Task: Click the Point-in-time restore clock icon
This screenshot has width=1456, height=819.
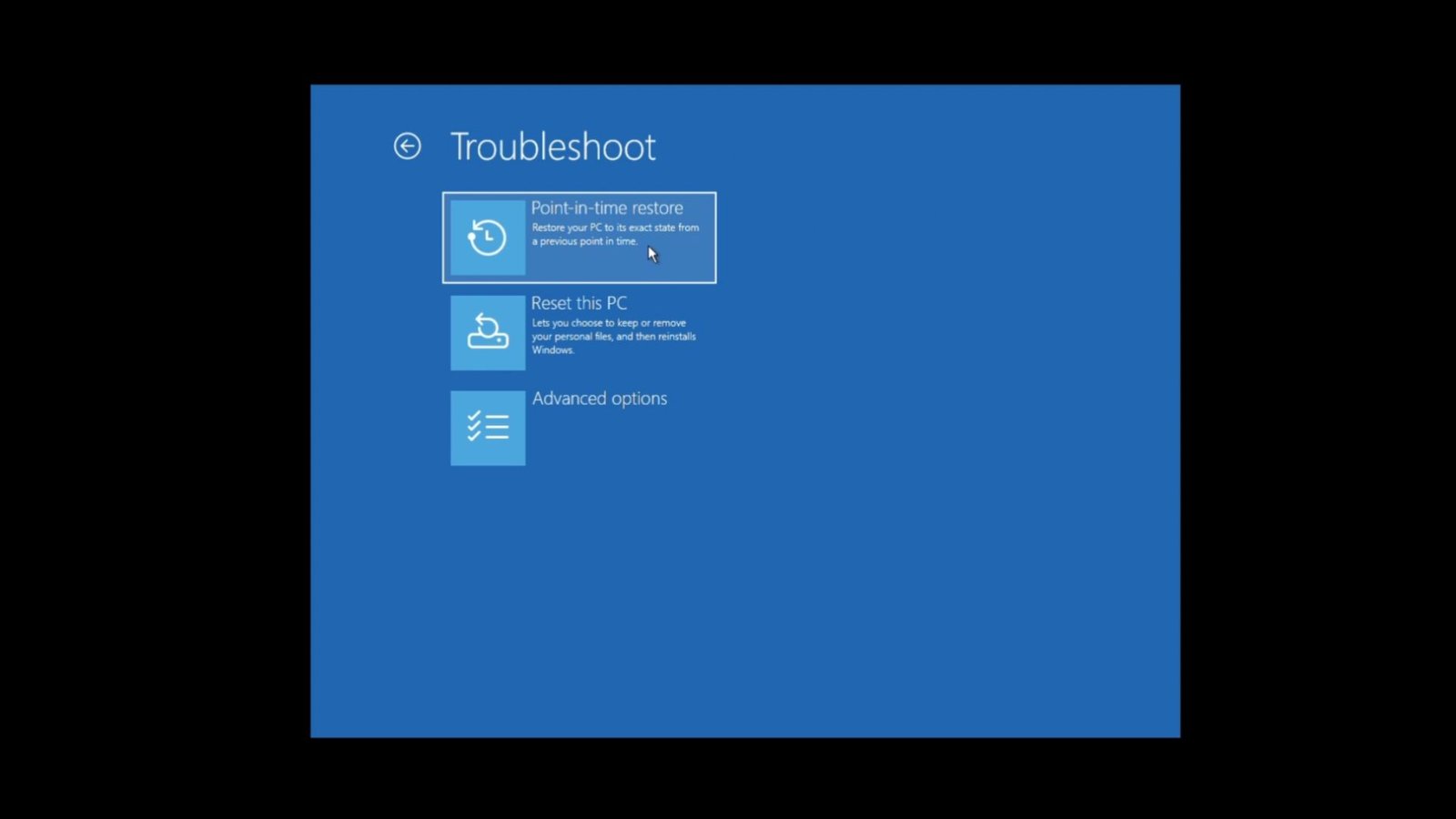Action: (488, 238)
